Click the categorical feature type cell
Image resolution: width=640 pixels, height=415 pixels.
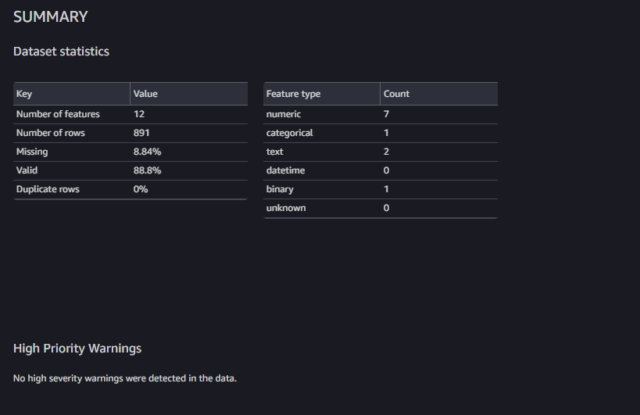click(x=289, y=133)
